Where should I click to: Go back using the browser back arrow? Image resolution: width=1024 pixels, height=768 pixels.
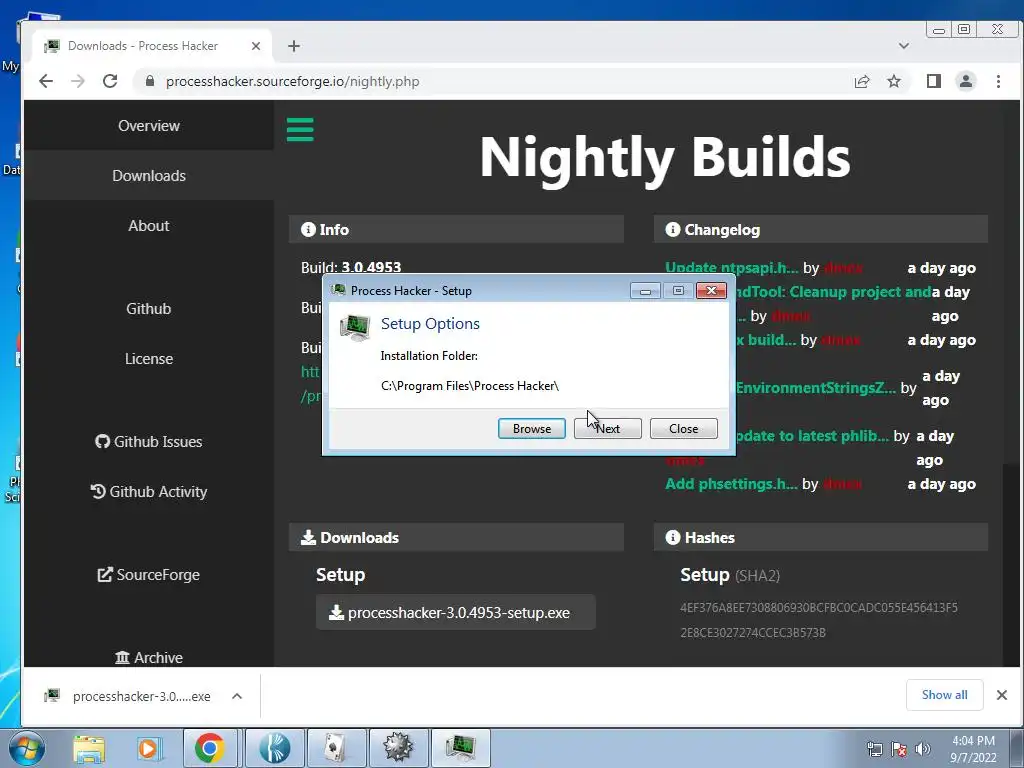(46, 81)
